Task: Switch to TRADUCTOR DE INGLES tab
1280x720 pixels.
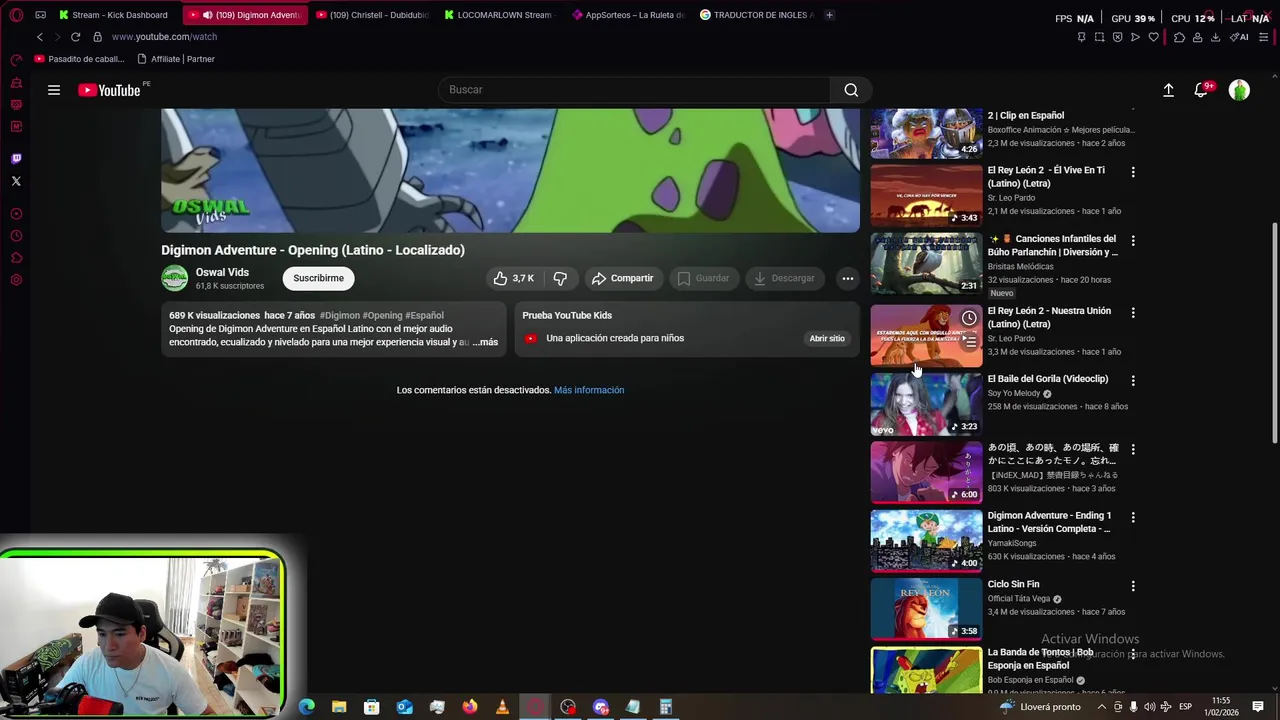Action: tap(757, 15)
